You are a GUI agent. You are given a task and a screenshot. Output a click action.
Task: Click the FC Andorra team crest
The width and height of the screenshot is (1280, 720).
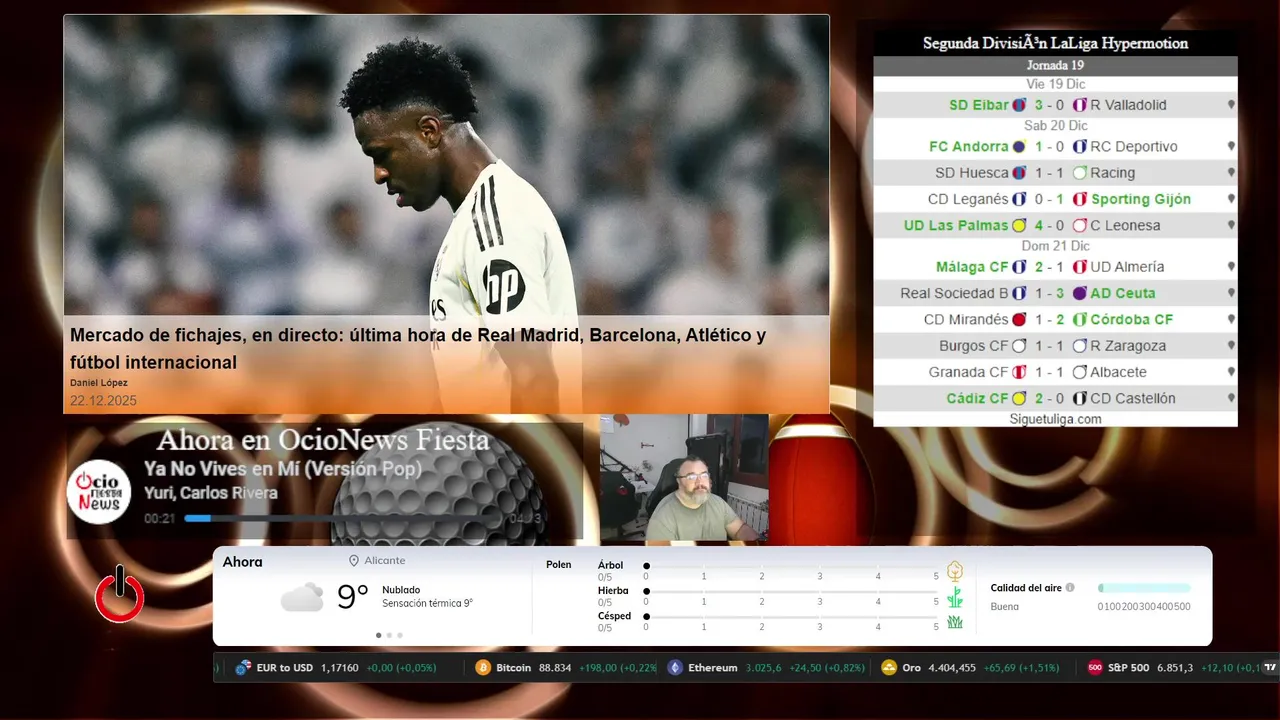coord(1019,147)
